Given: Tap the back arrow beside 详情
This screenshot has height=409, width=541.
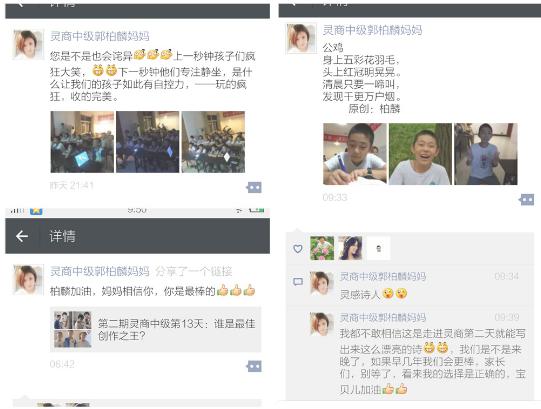Looking at the screenshot, I should point(22,236).
